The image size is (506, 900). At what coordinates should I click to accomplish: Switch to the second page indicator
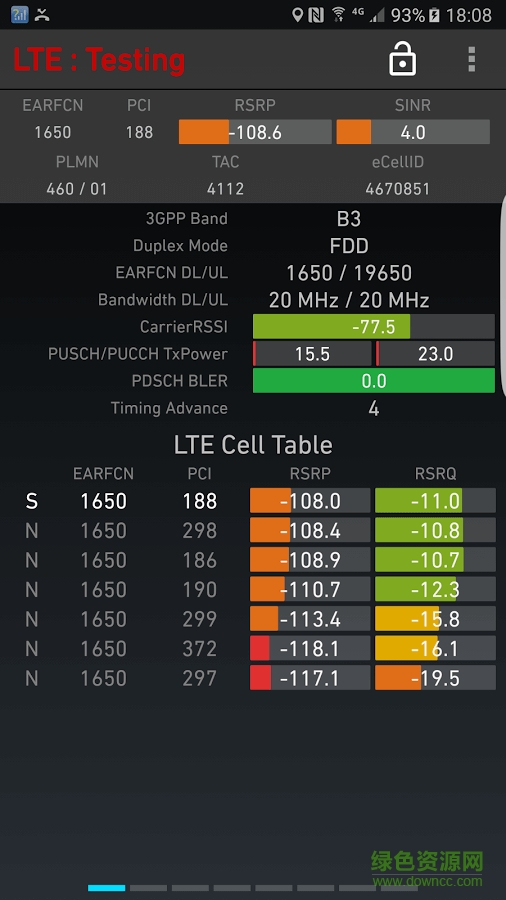[x=148, y=888]
